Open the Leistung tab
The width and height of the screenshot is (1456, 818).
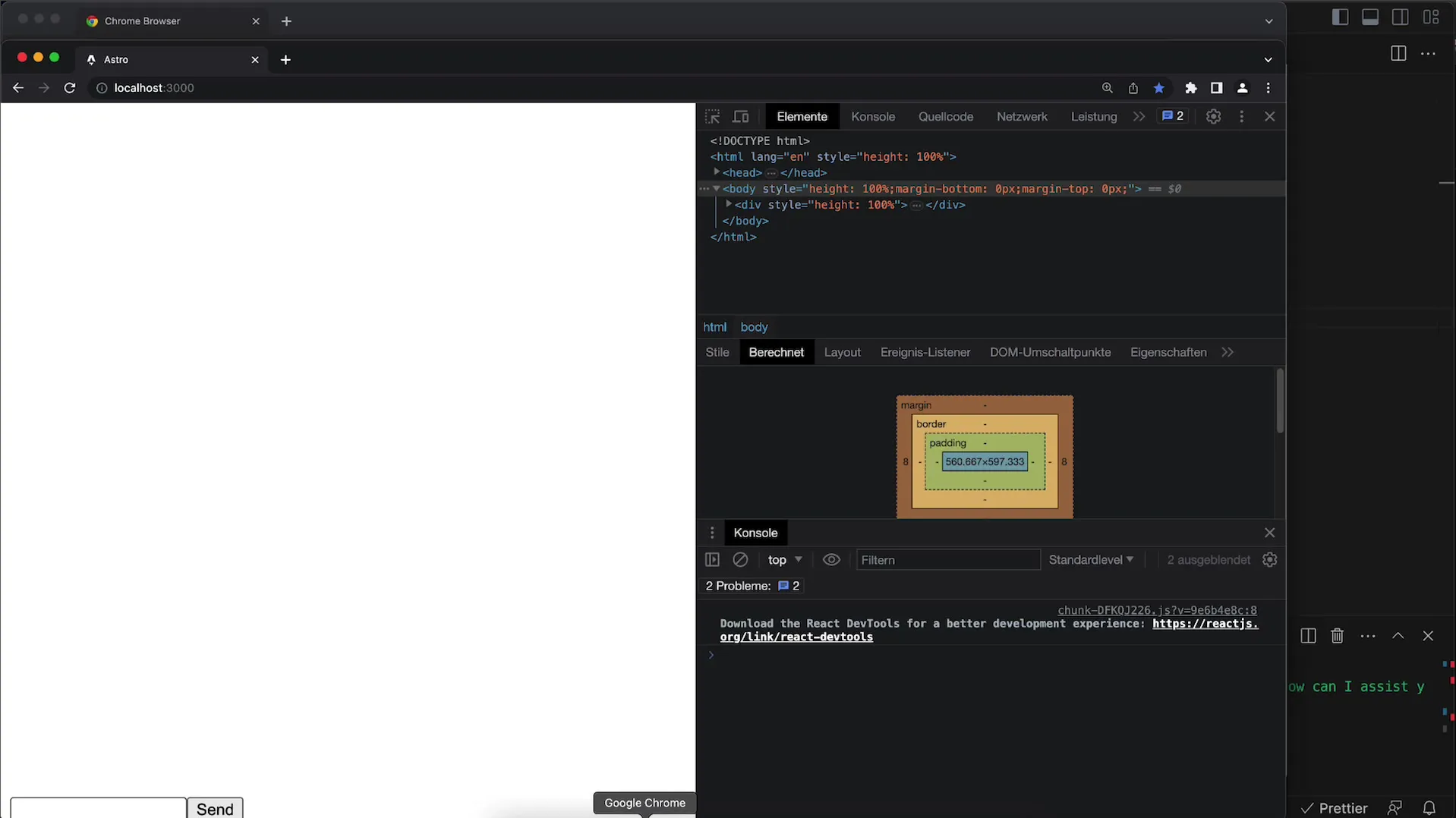(x=1094, y=117)
